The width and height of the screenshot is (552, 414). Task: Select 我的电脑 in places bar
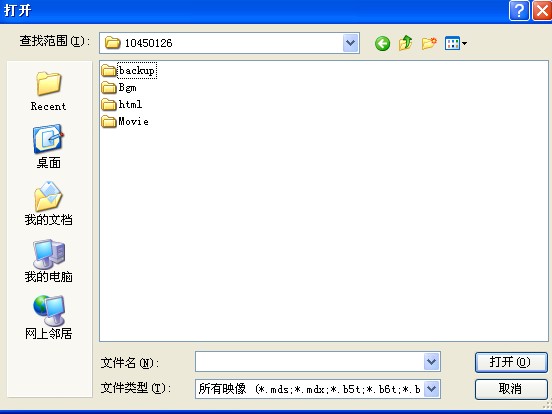49,261
